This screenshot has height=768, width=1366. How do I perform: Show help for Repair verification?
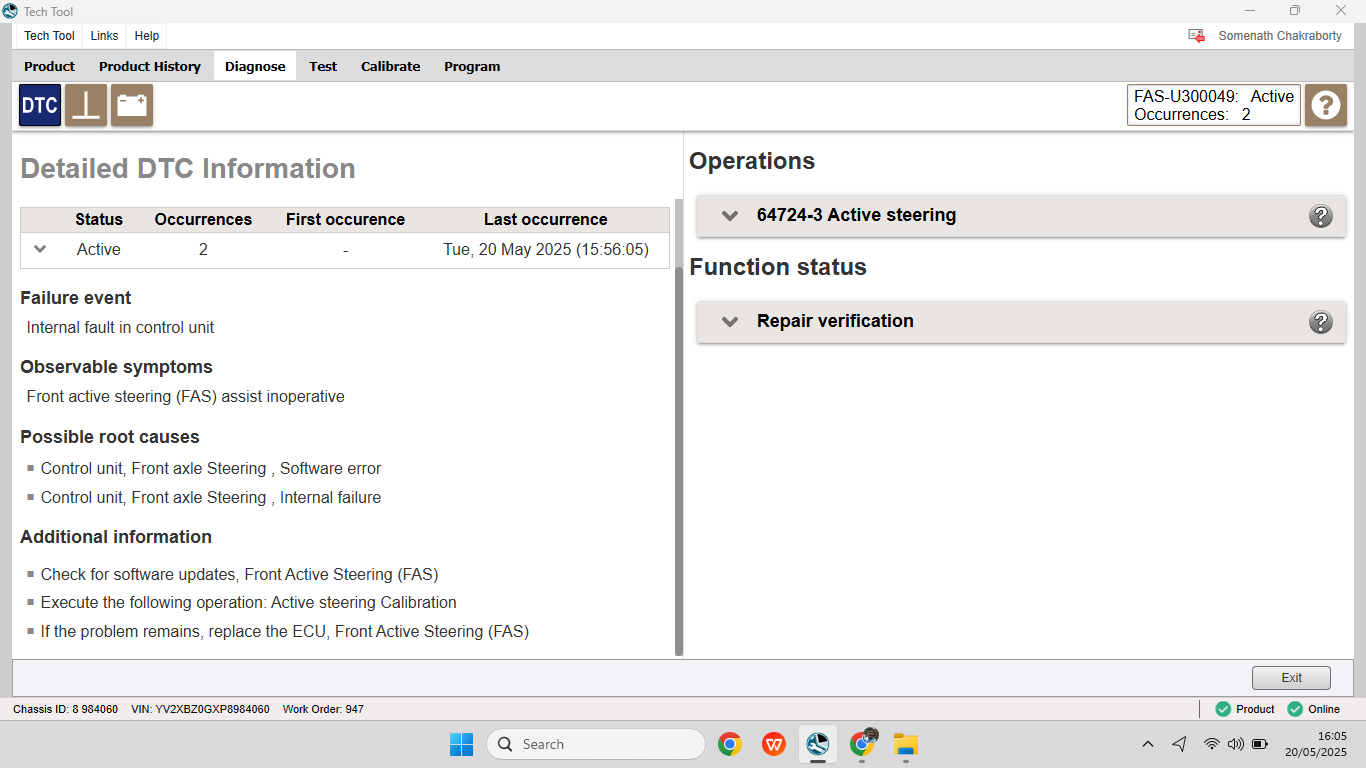(x=1321, y=322)
